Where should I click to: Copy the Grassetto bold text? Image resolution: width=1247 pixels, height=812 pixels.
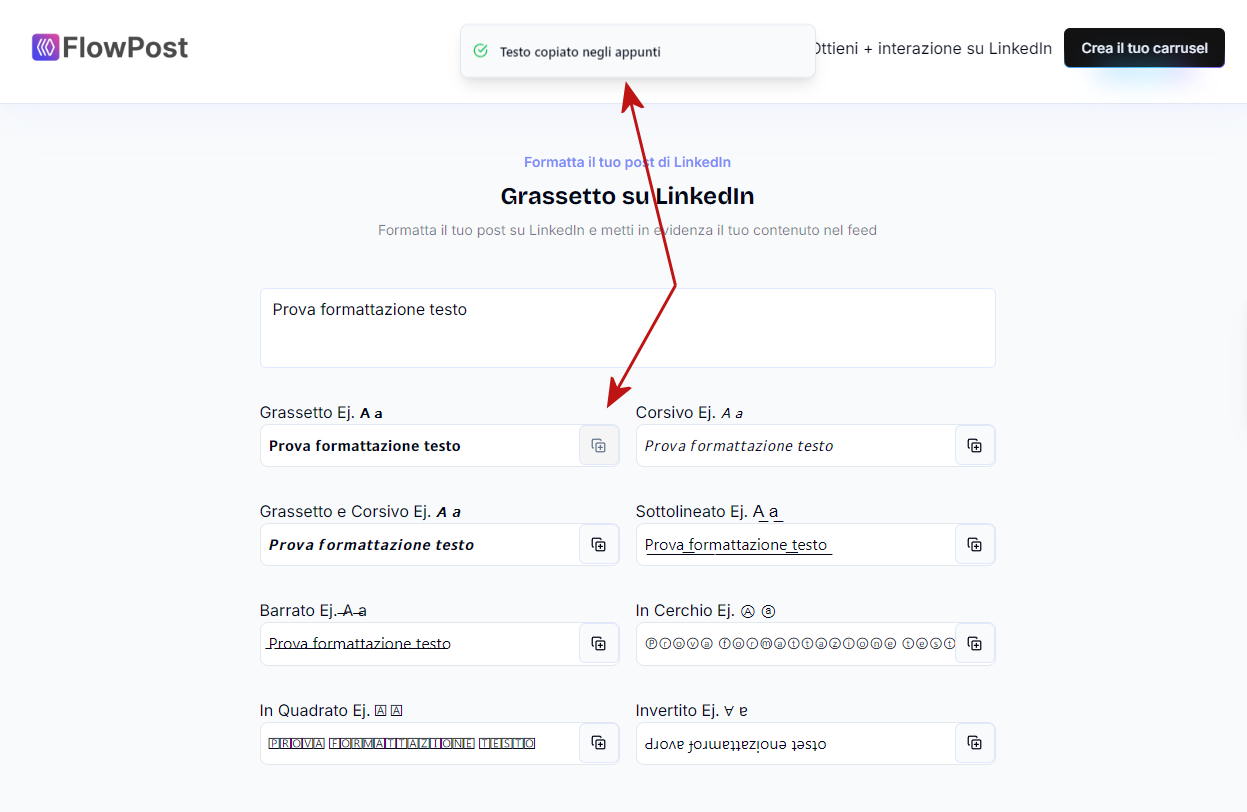coord(598,446)
